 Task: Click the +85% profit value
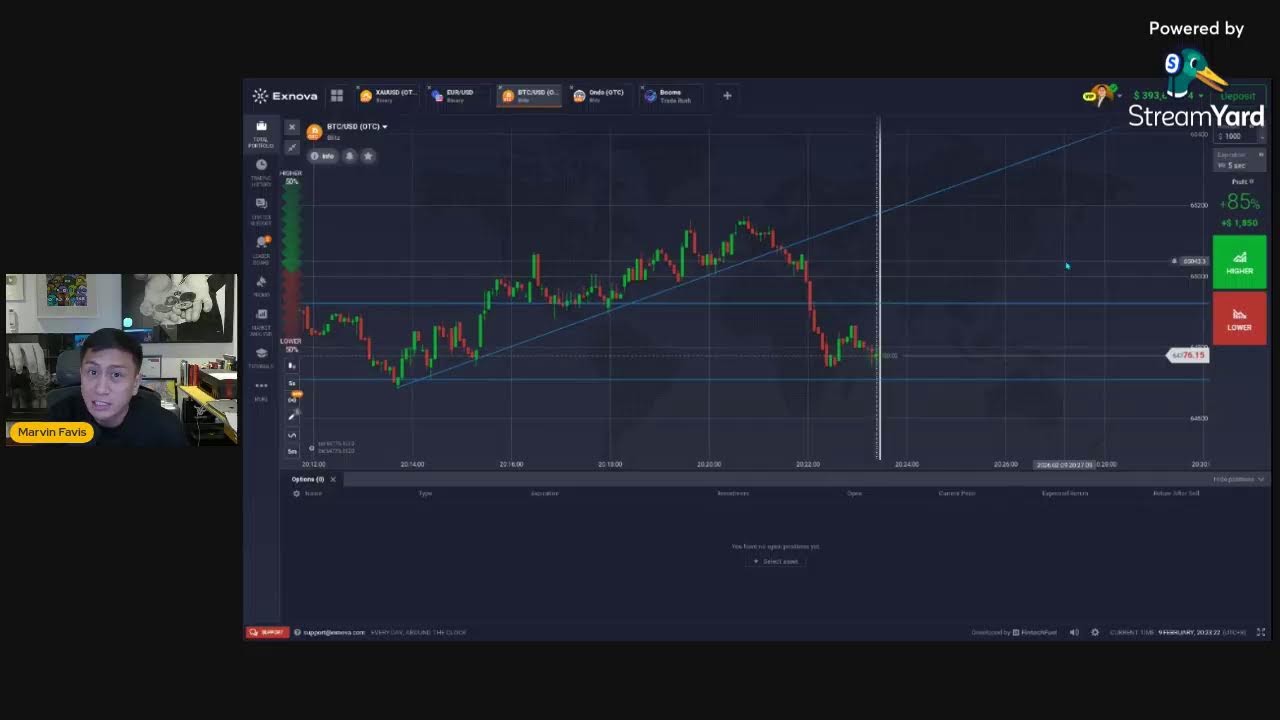click(1240, 203)
